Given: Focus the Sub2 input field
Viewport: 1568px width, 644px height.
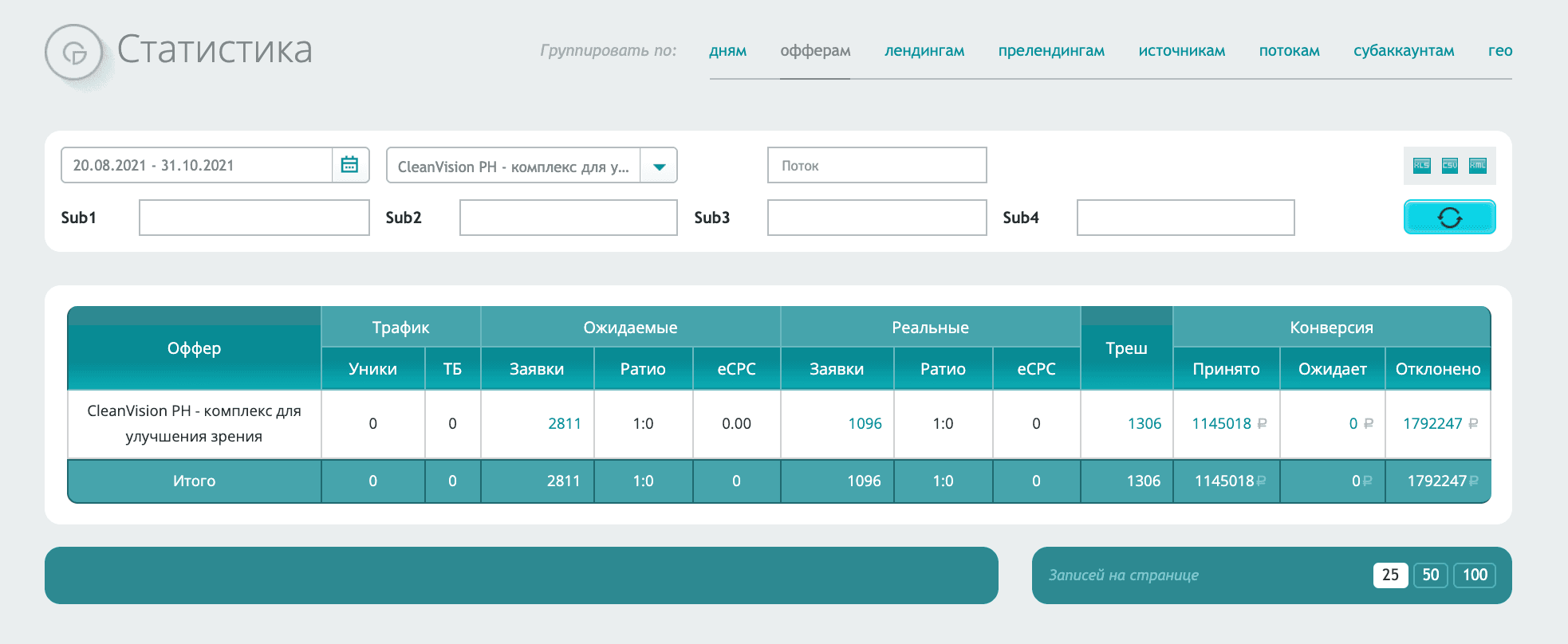Looking at the screenshot, I should (x=569, y=218).
